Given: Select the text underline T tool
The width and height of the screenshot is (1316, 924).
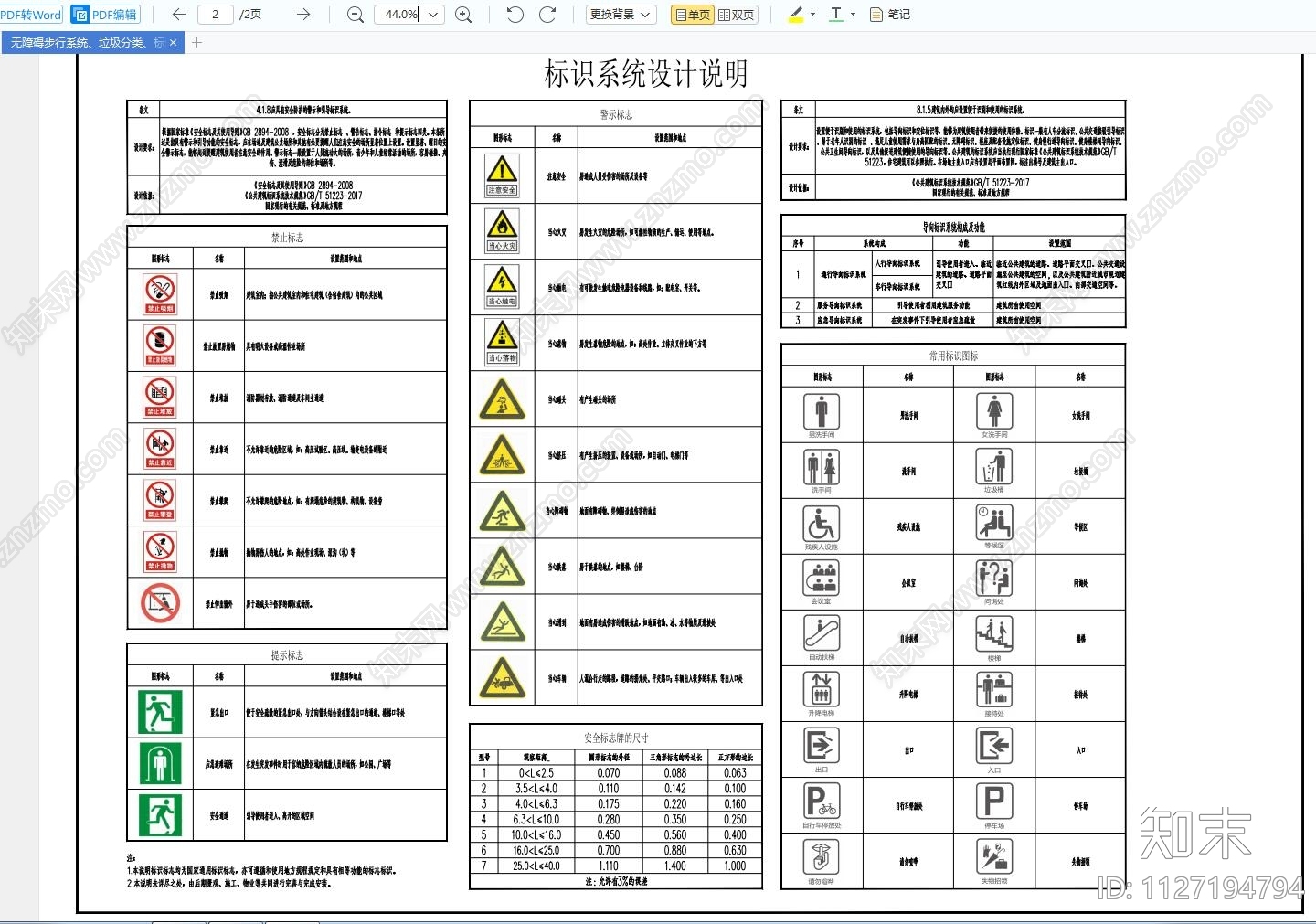Looking at the screenshot, I should pyautogui.click(x=836, y=15).
